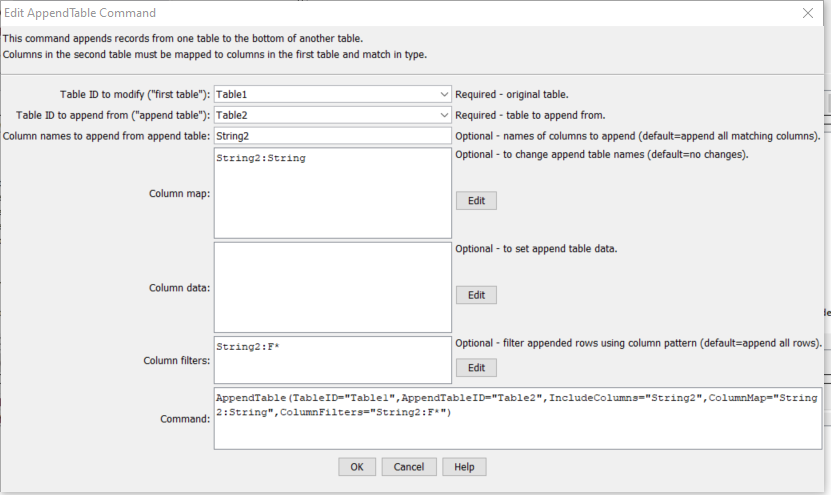Image resolution: width=831 pixels, height=495 pixels.
Task: Click inside the Column map text area
Action: (x=332, y=193)
